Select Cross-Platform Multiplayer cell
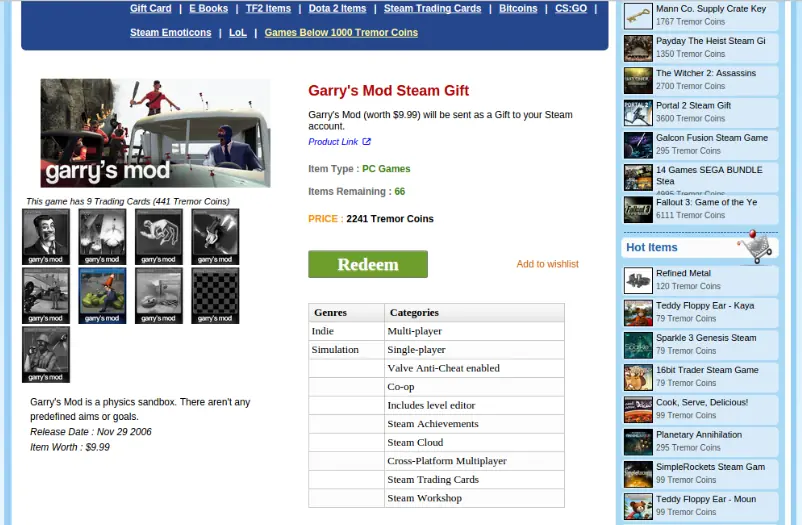This screenshot has height=525, width=802. tap(474, 461)
